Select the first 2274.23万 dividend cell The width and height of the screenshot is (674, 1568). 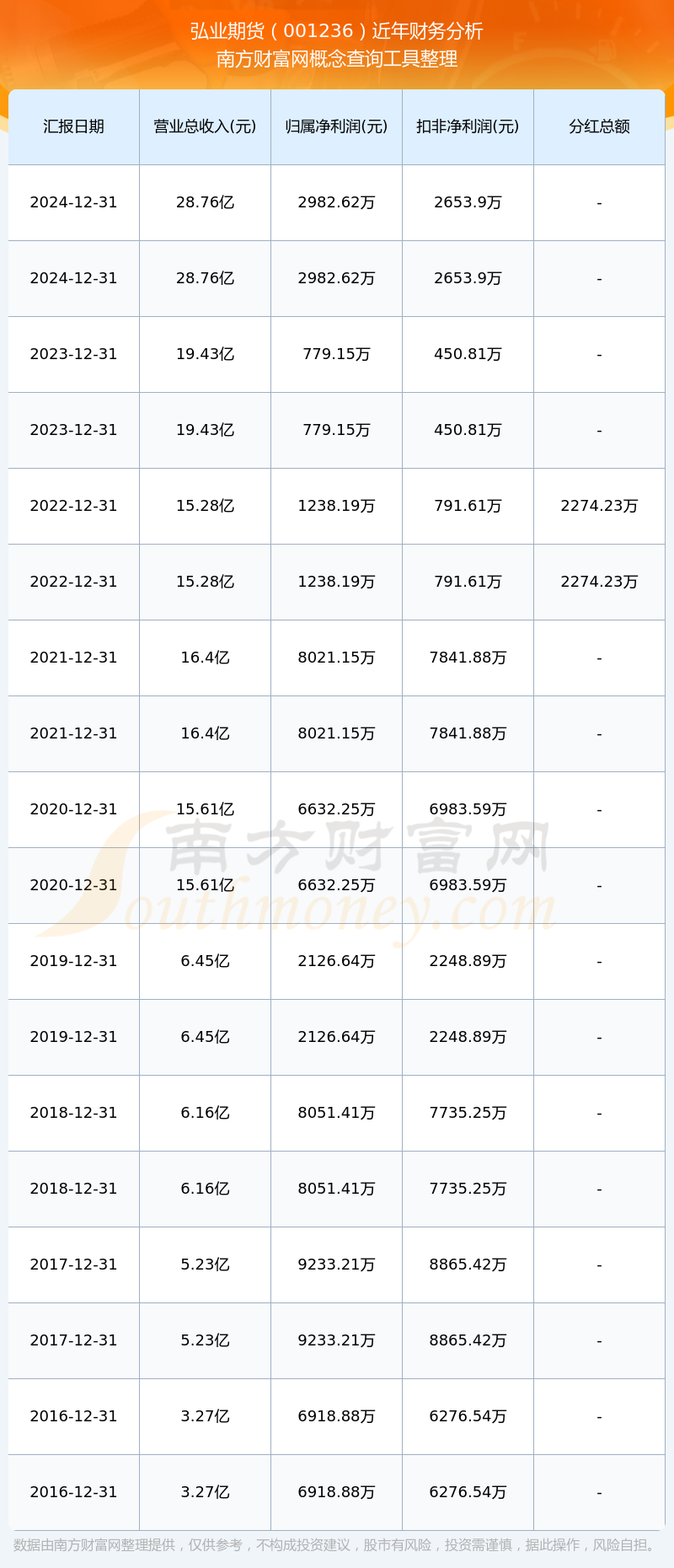point(599,506)
